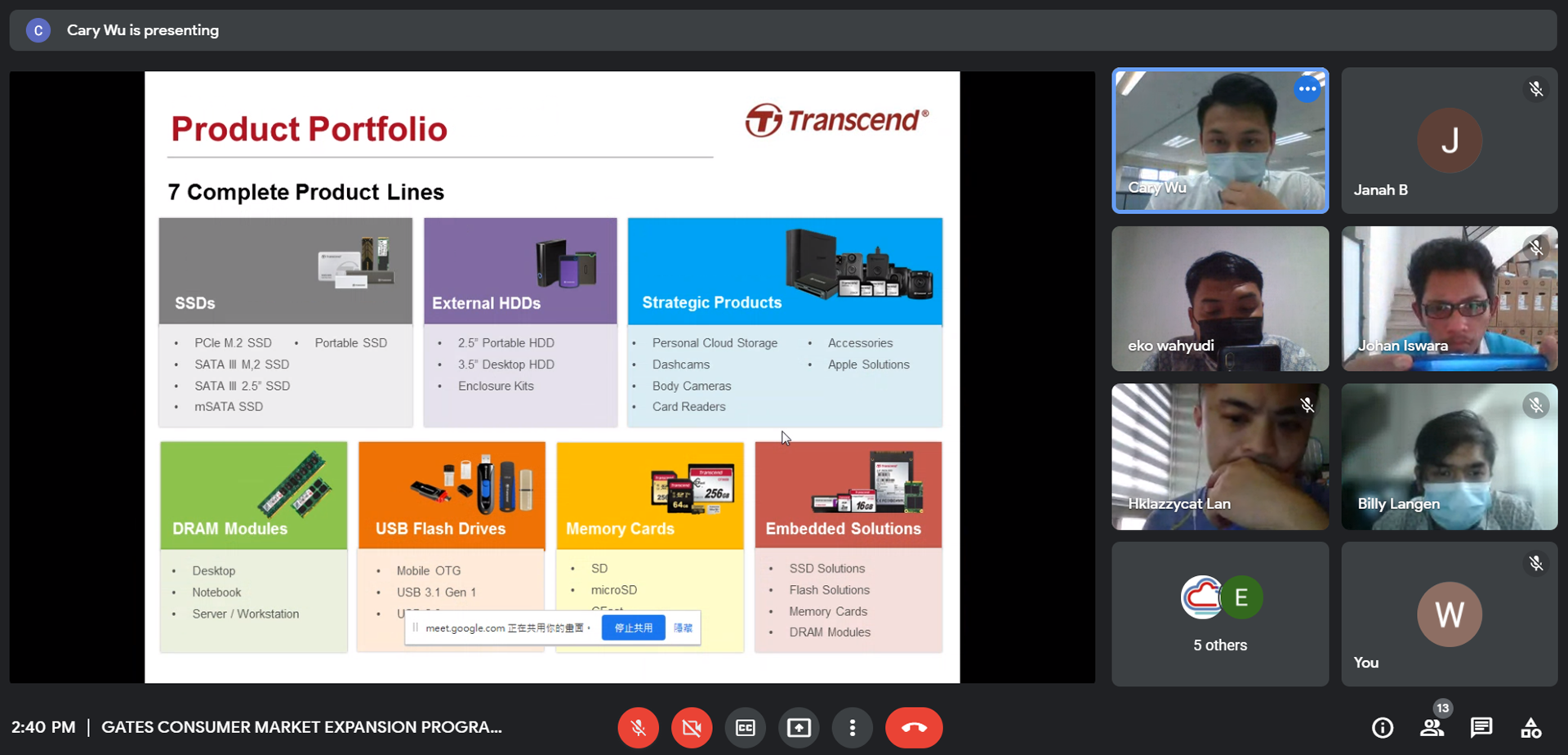Click the 'Apple Solutions' bullet

[868, 364]
